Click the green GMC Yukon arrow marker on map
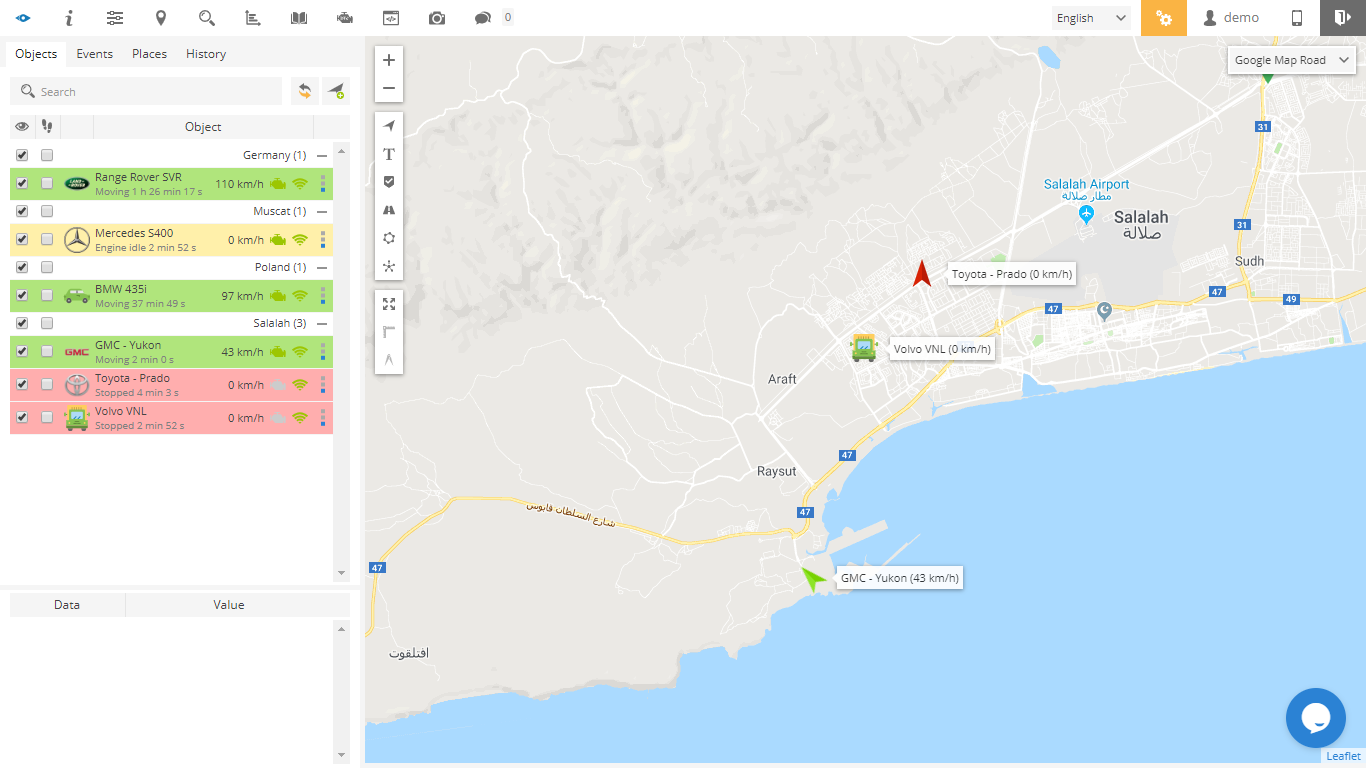1366x768 pixels. coord(814,579)
